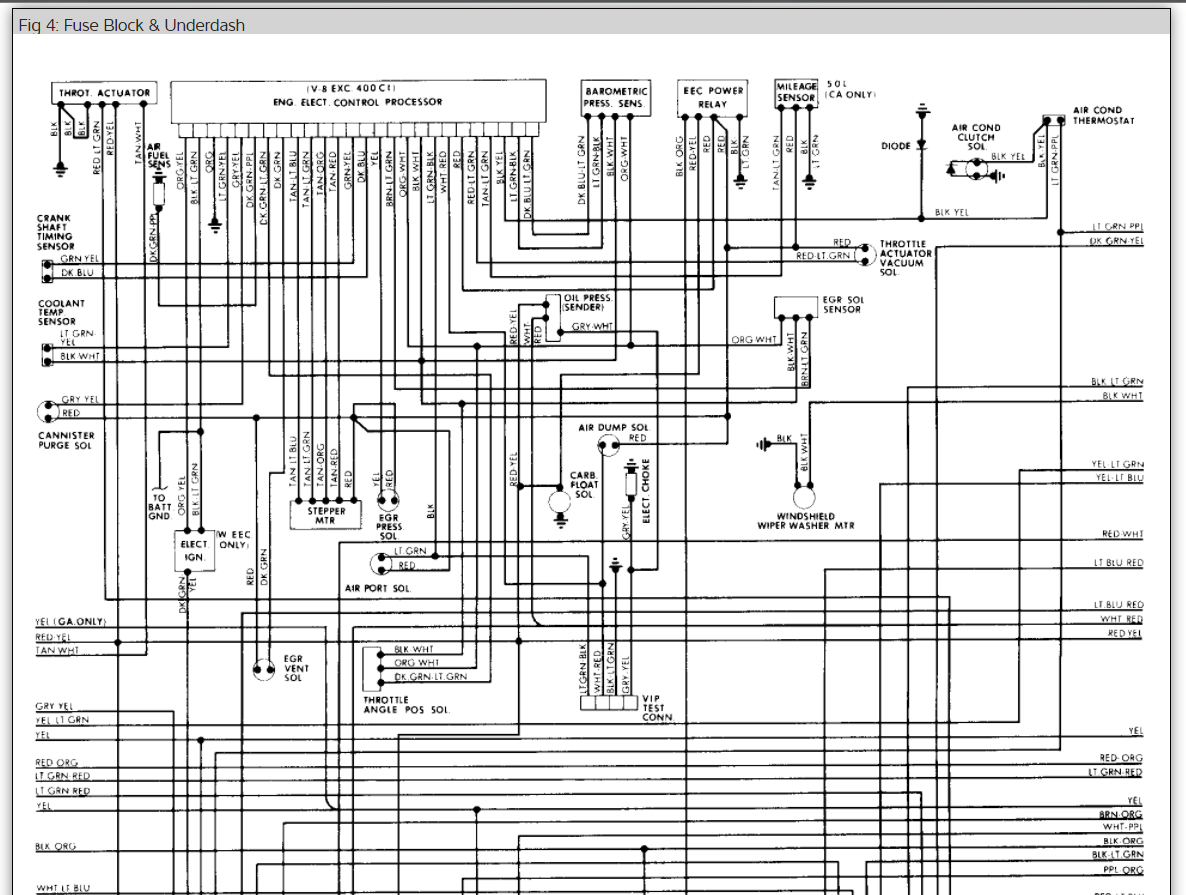Select the Barometric Press Sens box
The width and height of the screenshot is (1186, 895).
(616, 98)
